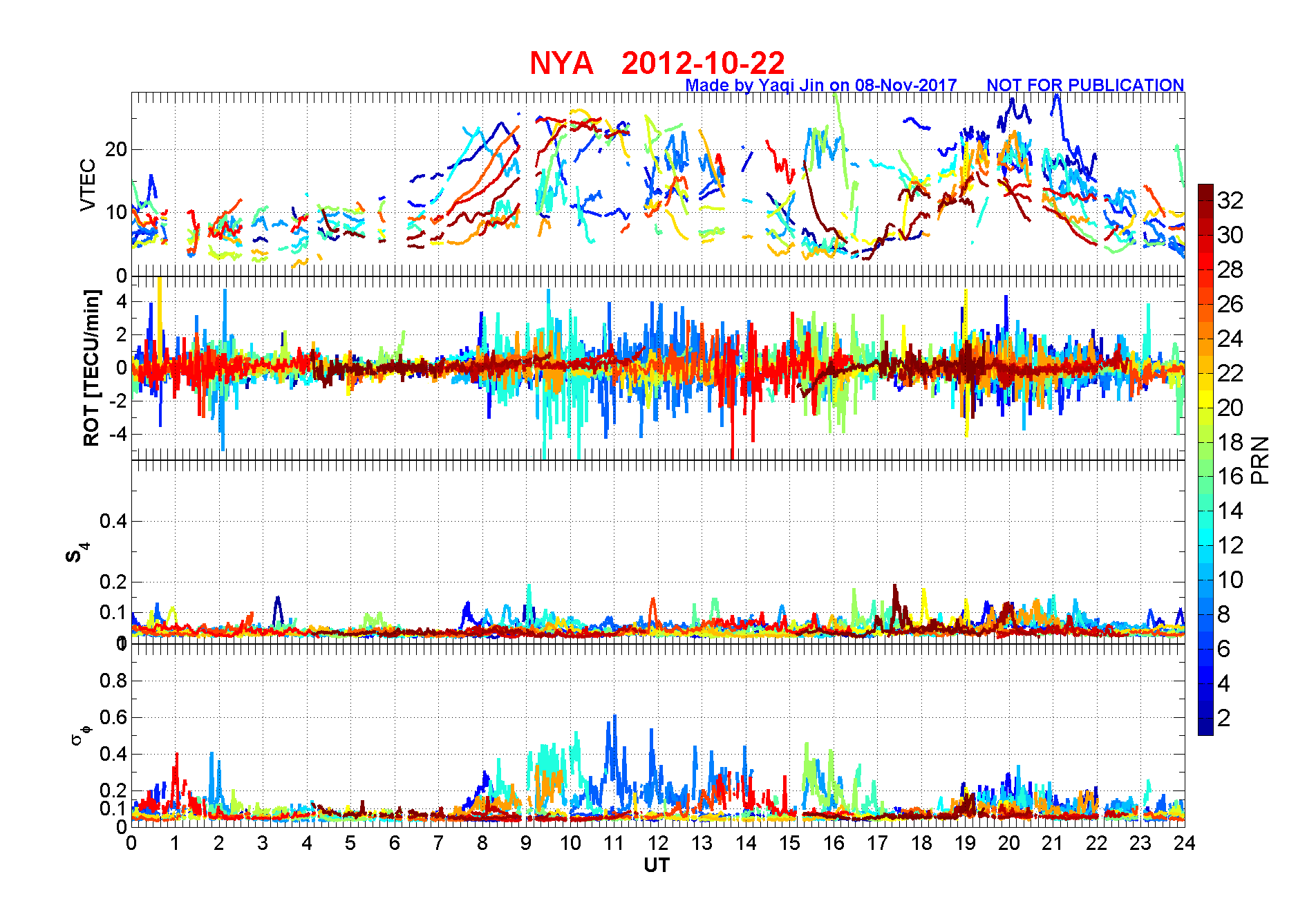
Task: Click the PRN colorbar label
Action: (1261, 460)
